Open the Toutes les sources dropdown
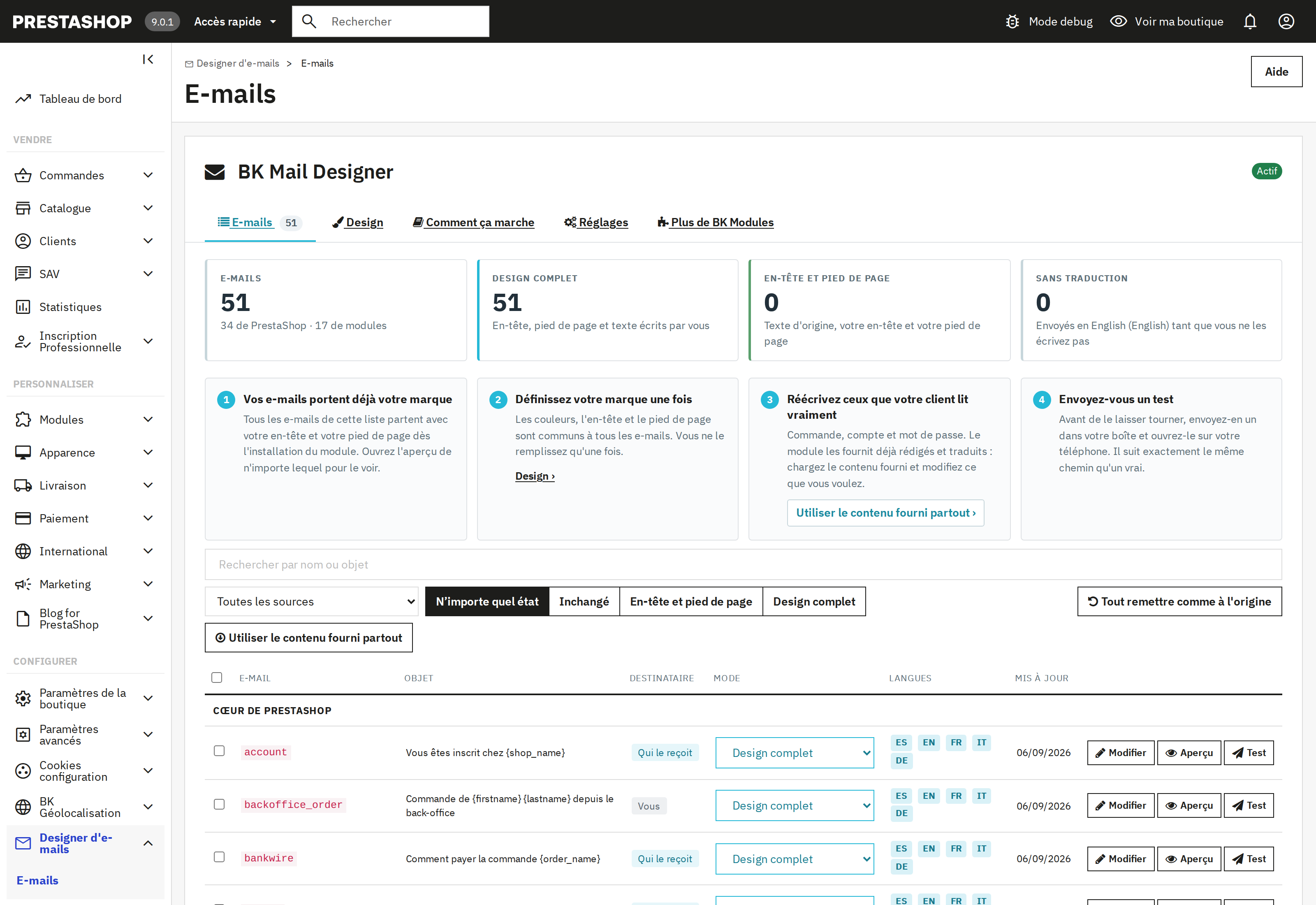Screen dimensions: 1316x905 pos(312,602)
